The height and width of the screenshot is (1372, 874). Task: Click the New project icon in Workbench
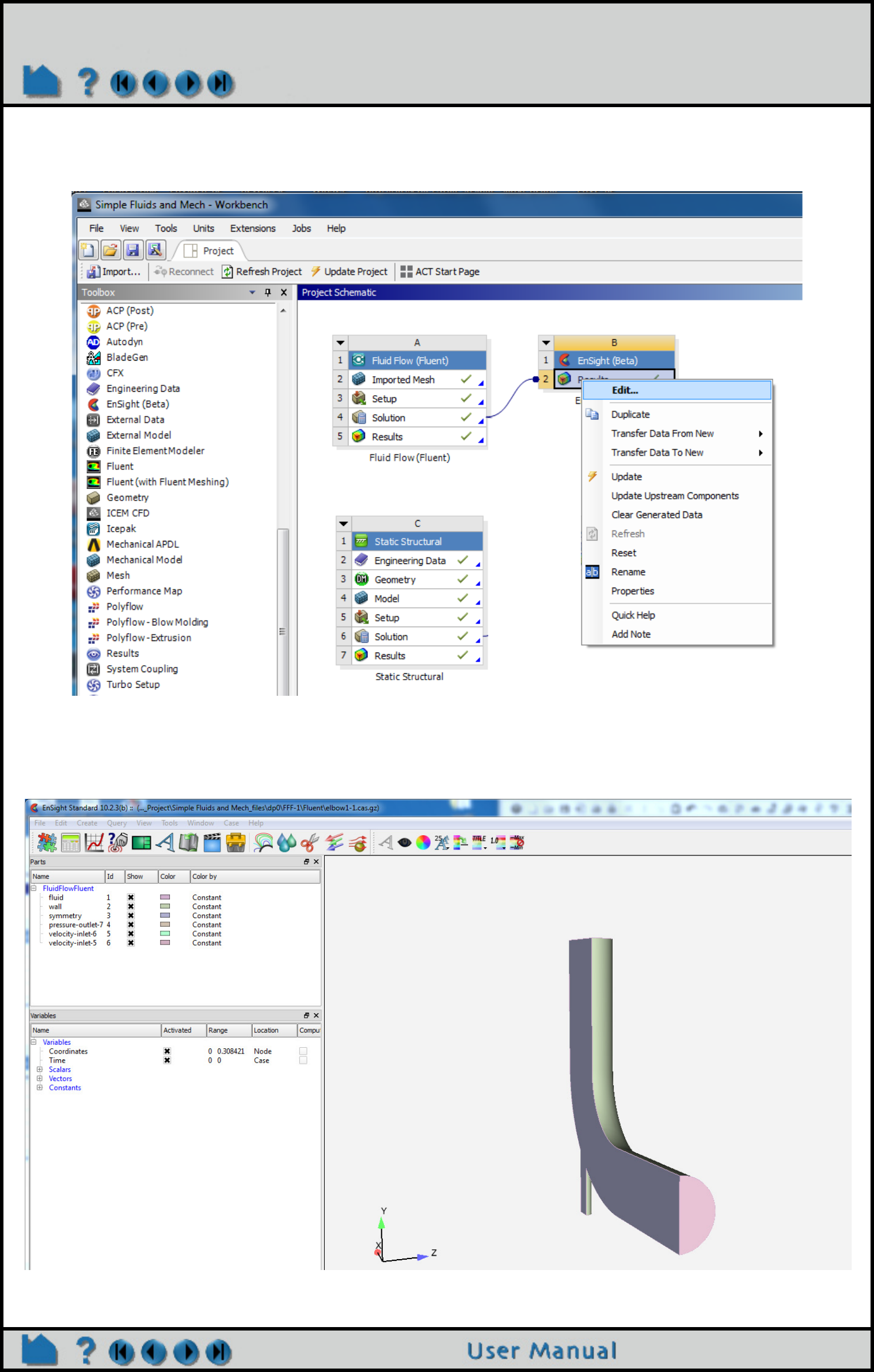click(x=88, y=250)
